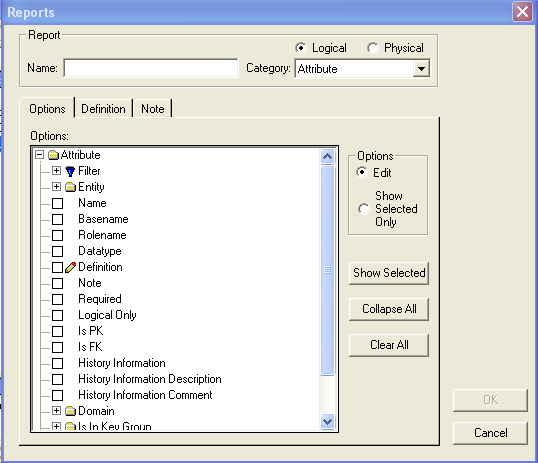
Task: Tick the Is FK checkbox
Action: [57, 347]
